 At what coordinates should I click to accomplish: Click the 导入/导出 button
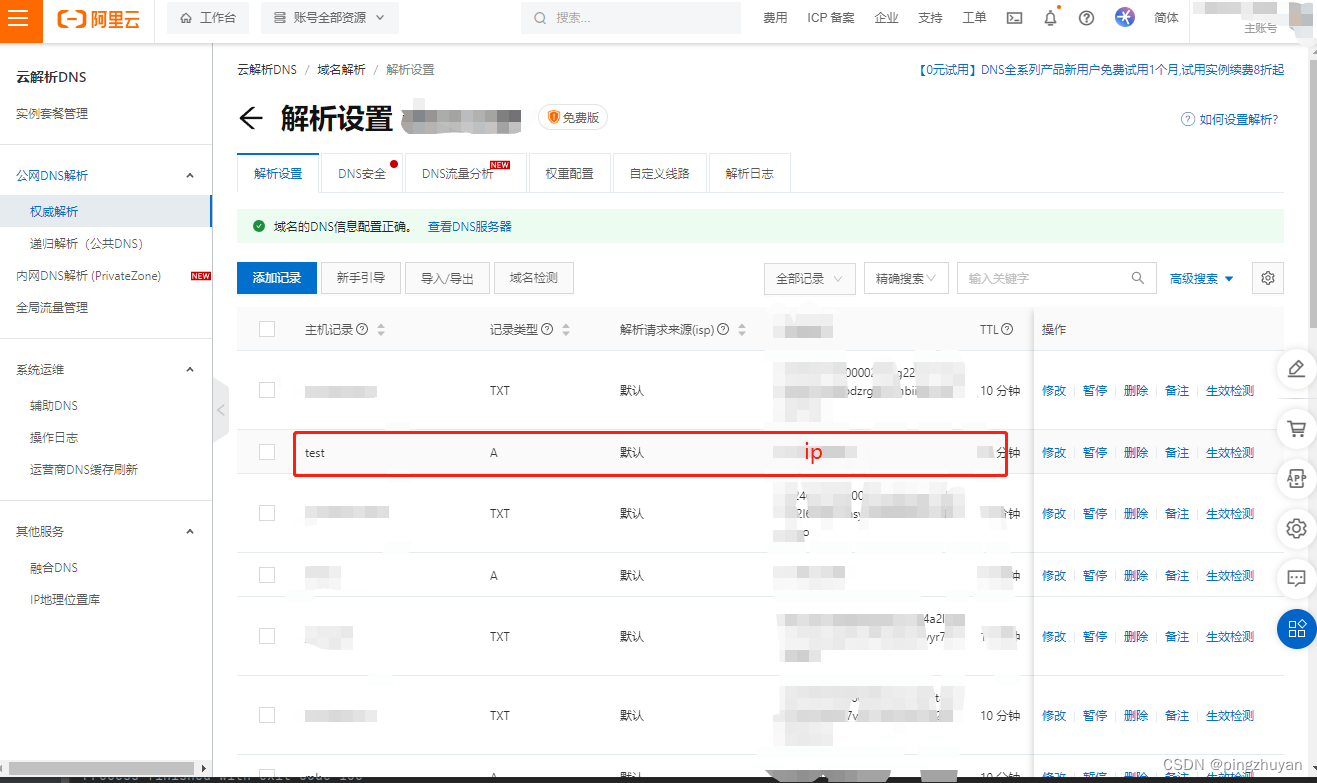(x=447, y=278)
